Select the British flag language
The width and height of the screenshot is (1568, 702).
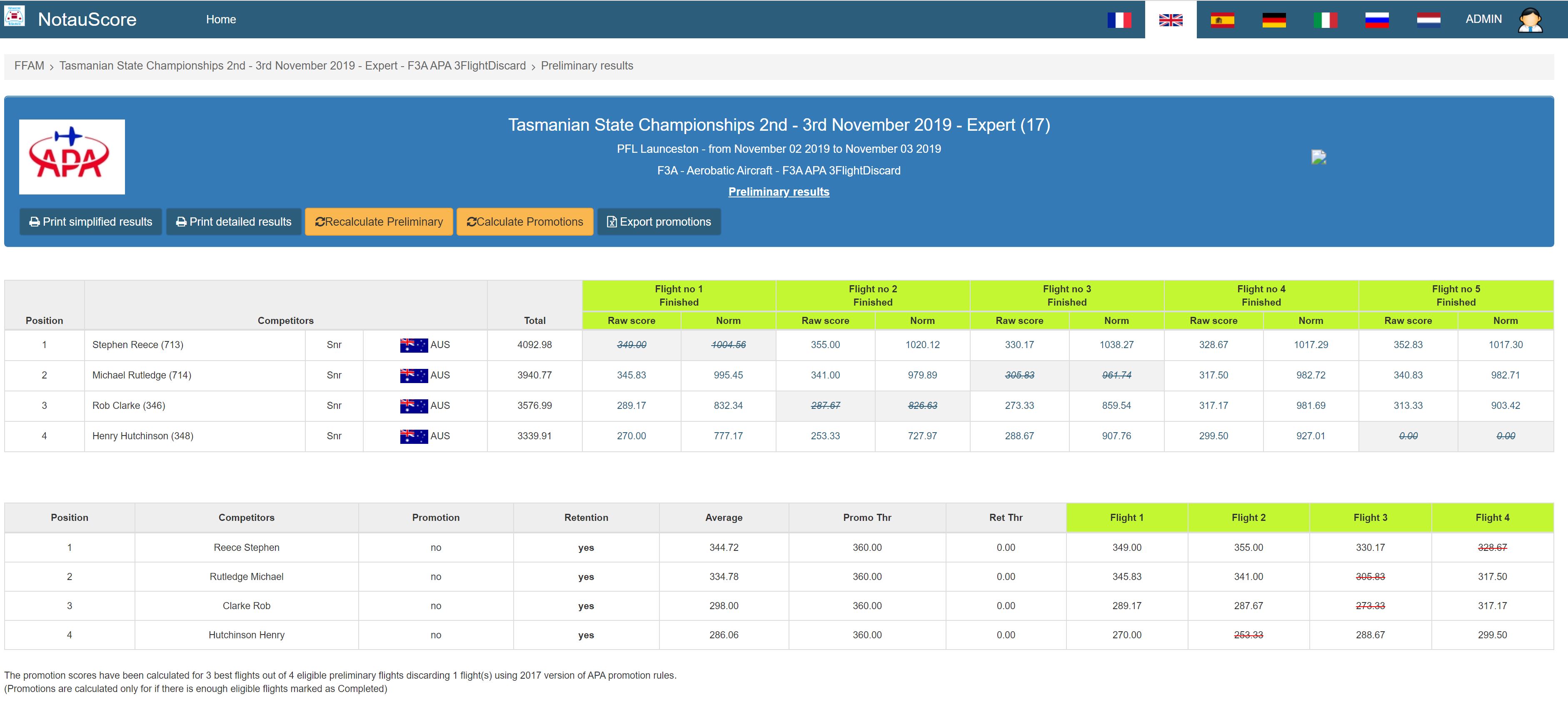tap(1171, 20)
